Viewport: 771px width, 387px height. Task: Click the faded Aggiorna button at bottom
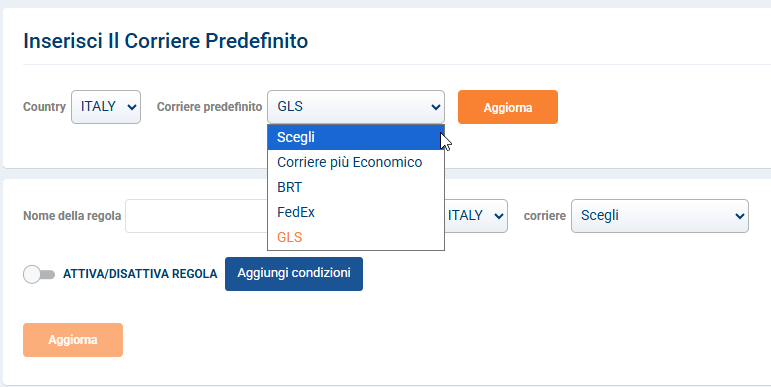[x=73, y=340]
